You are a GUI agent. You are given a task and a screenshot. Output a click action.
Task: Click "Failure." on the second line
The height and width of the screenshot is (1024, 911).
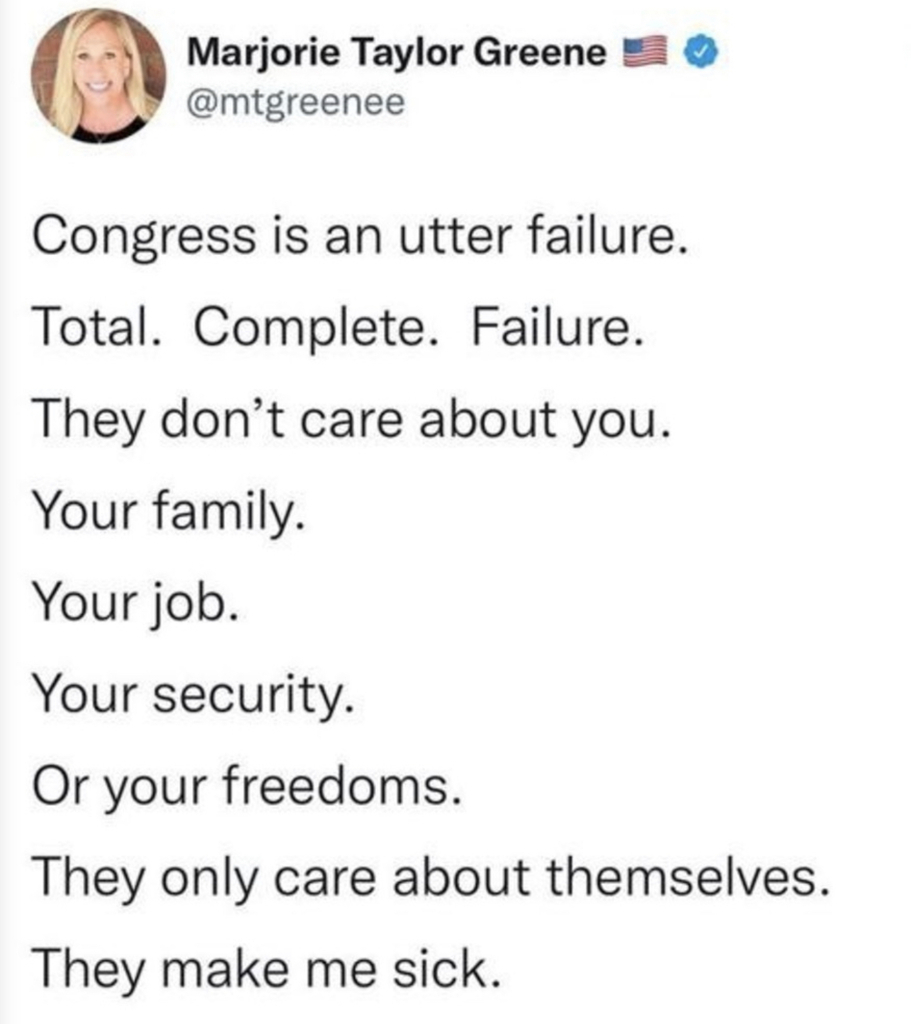click(553, 328)
